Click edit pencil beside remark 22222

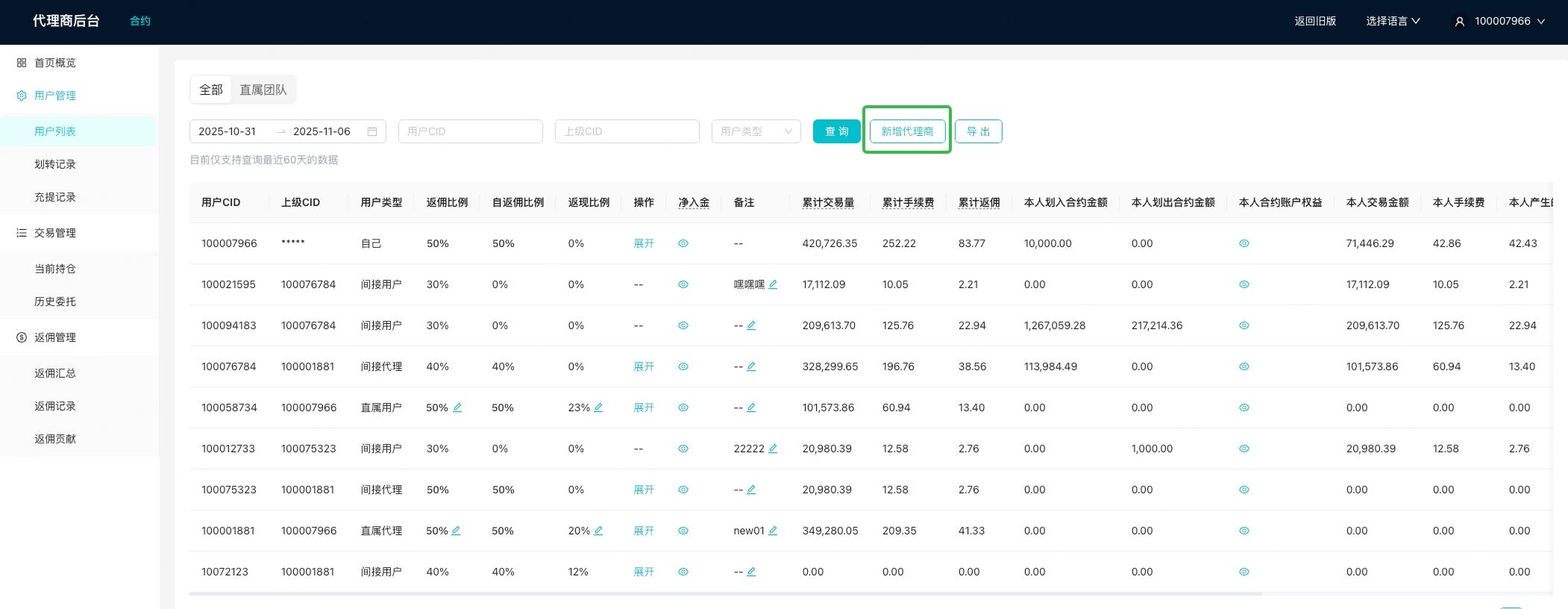[773, 449]
